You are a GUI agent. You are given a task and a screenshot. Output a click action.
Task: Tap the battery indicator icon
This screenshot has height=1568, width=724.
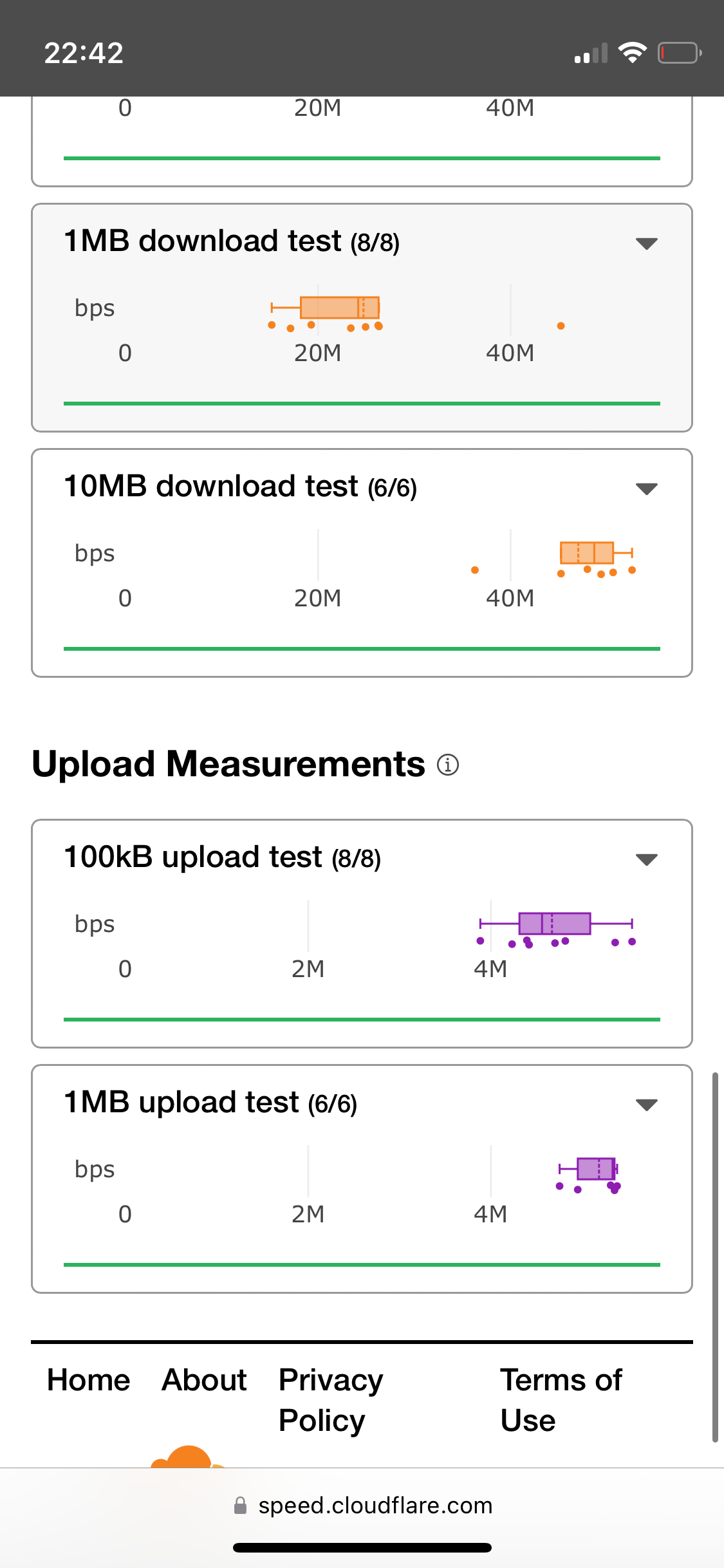[x=680, y=53]
